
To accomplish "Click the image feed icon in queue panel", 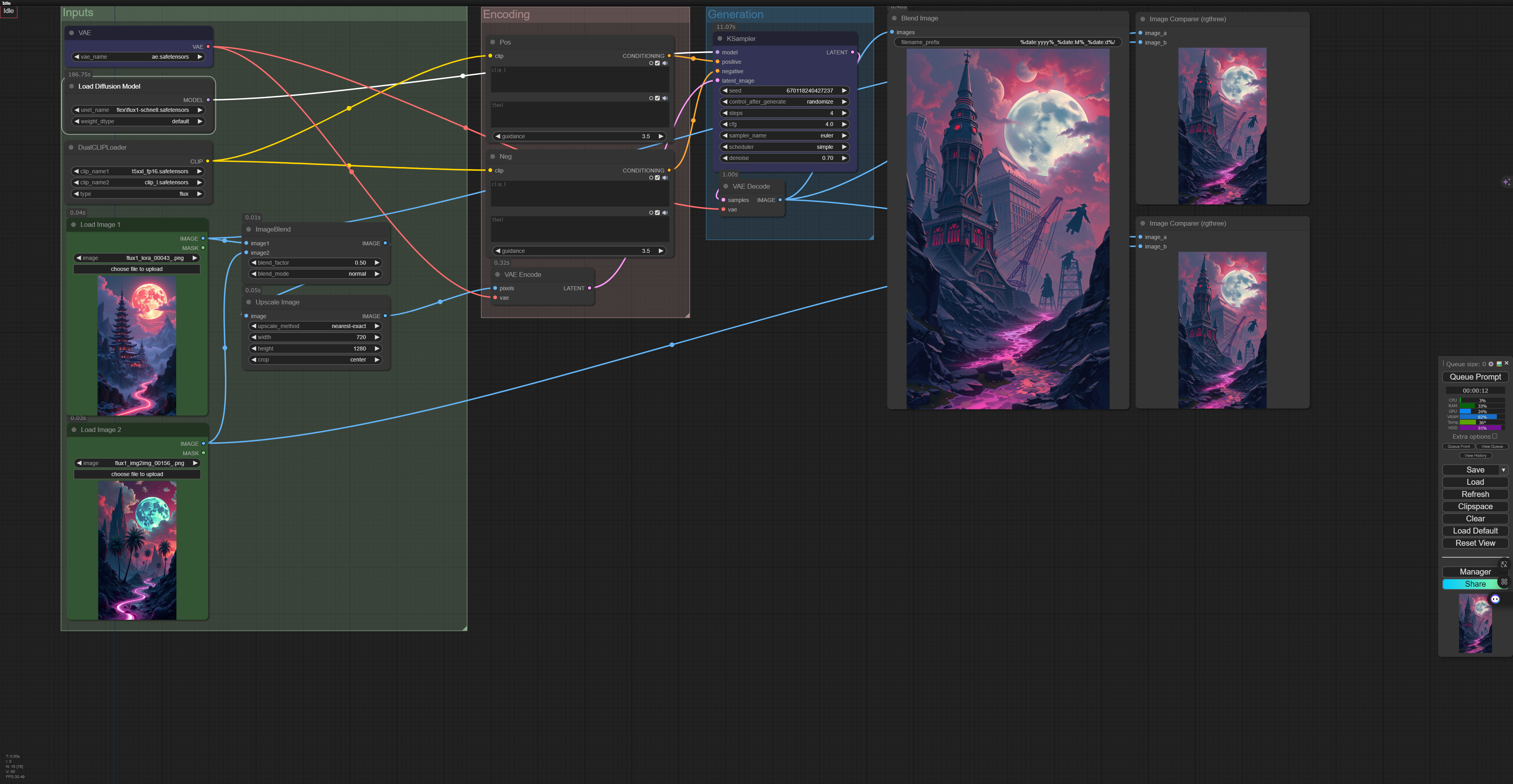I will click(x=1499, y=364).
